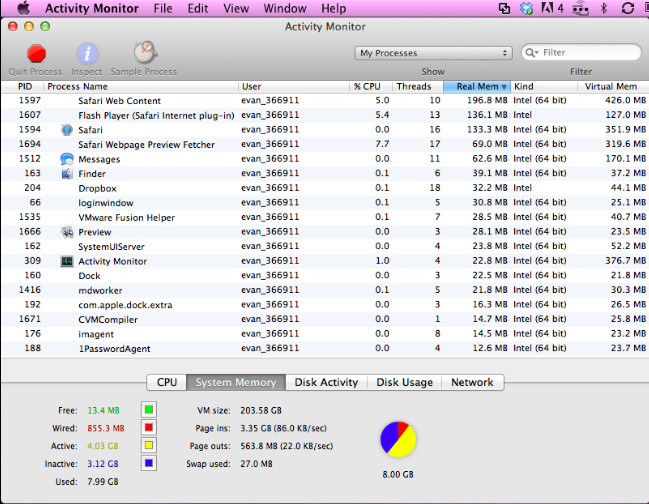Select the loginwindow process row
Screen dimensions: 649x504
pos(324,203)
